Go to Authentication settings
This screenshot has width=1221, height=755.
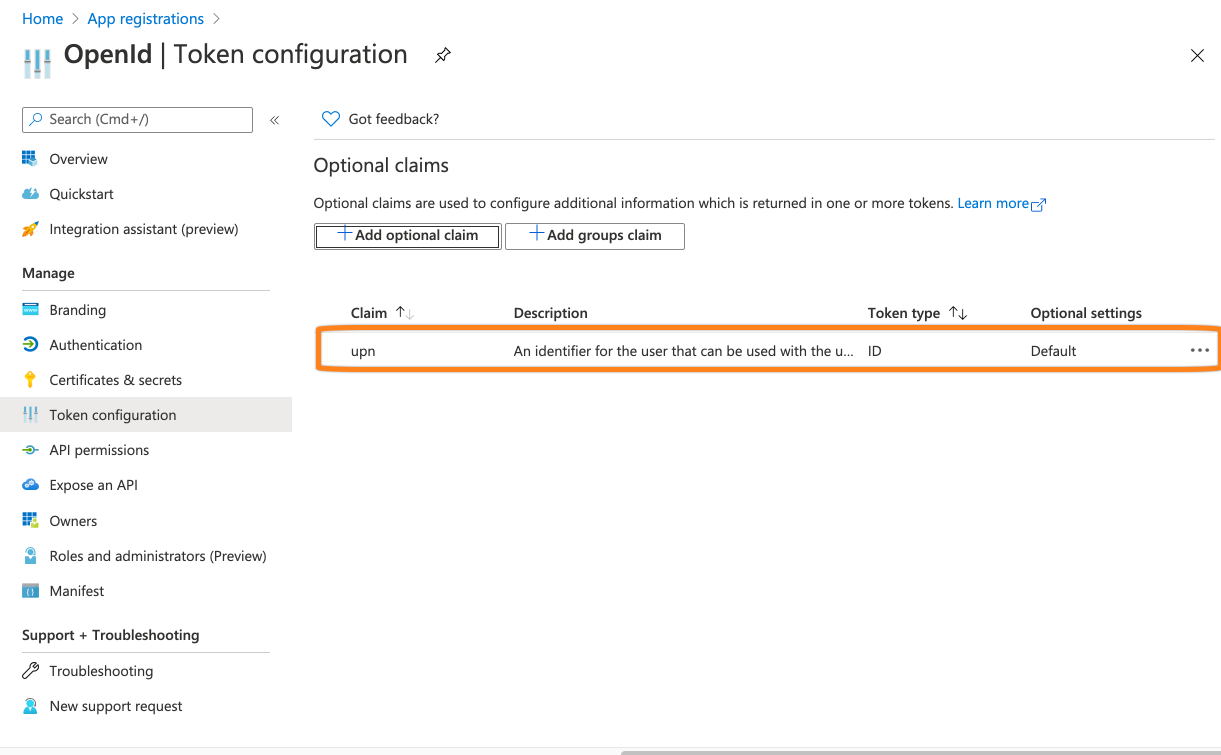[x=95, y=345]
